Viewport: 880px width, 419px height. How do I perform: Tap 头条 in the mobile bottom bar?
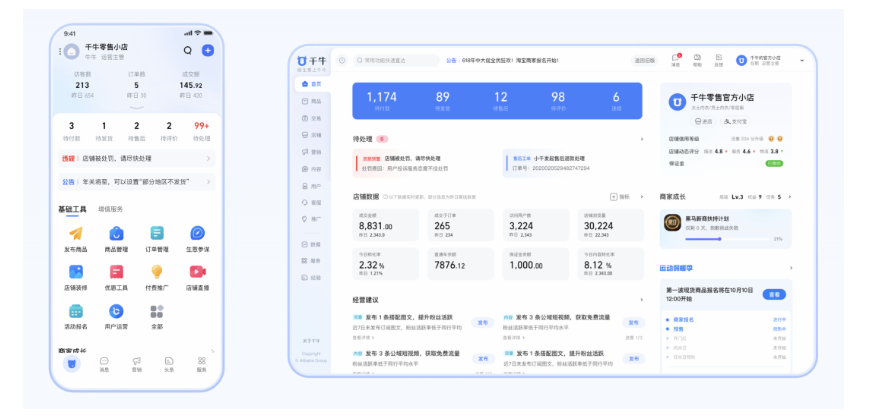click(169, 365)
